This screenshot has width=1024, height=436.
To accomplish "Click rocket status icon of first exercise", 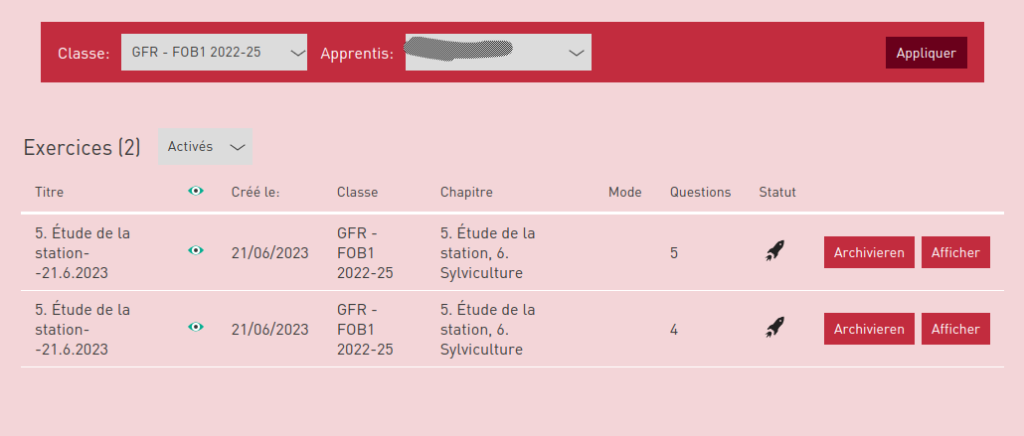I will [x=774, y=252].
